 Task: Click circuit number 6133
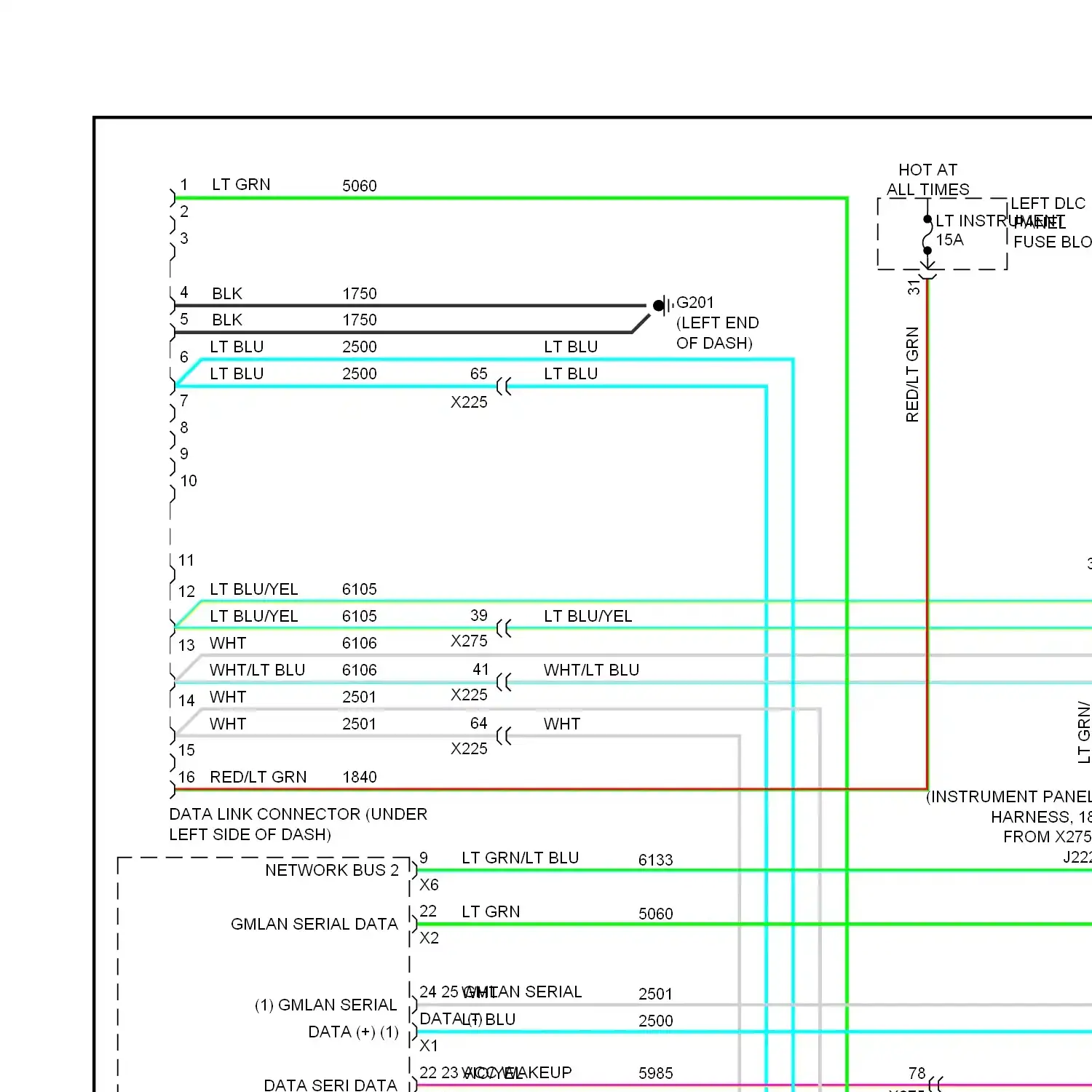coord(656,860)
